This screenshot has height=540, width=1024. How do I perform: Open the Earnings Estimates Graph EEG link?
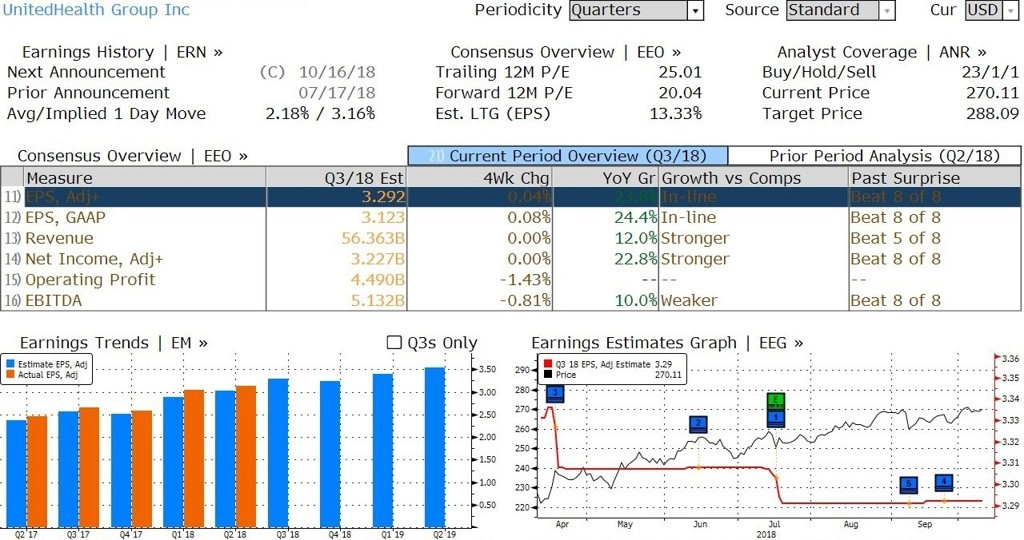point(667,343)
